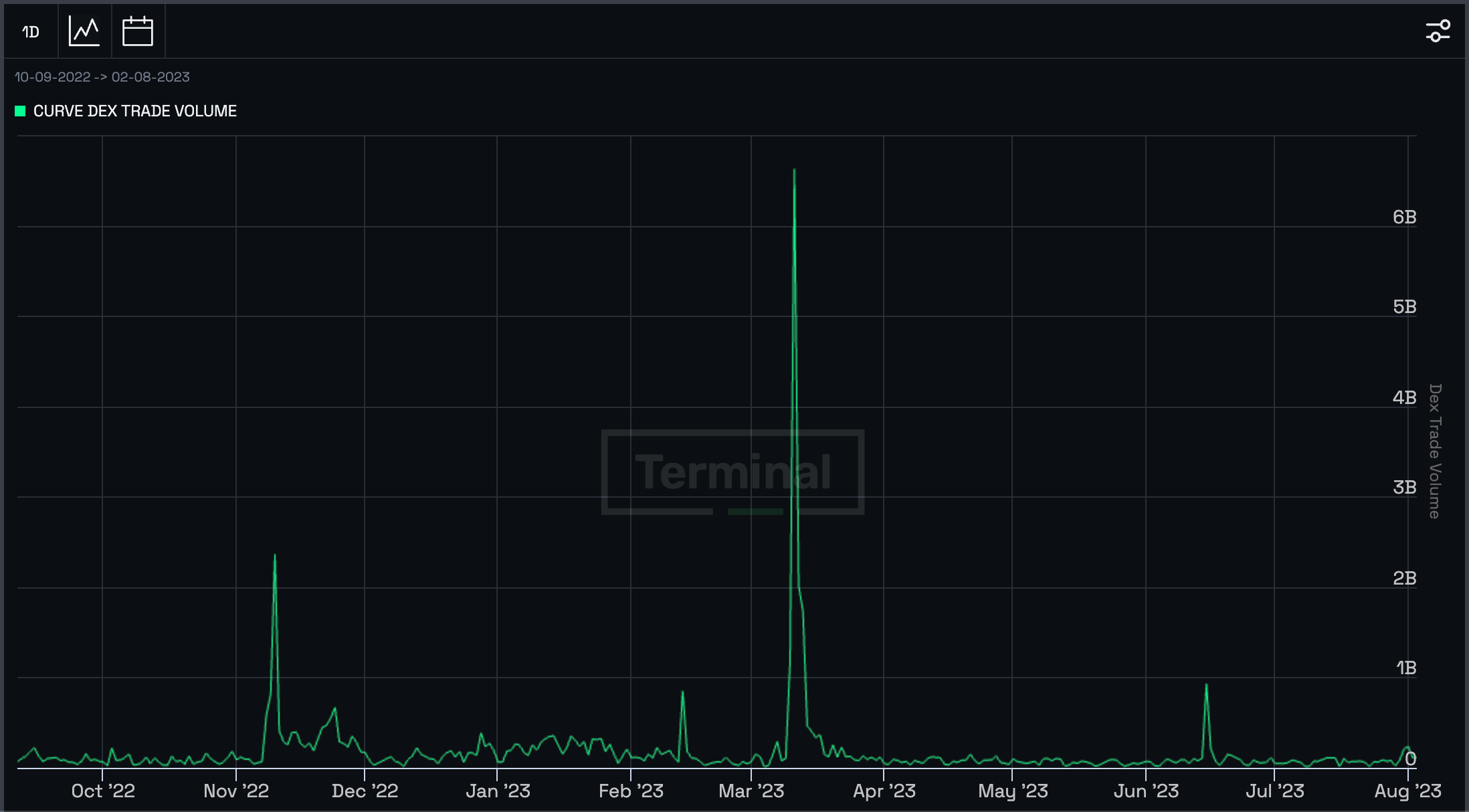
Task: Open chart settings sliders icon
Action: (1438, 31)
